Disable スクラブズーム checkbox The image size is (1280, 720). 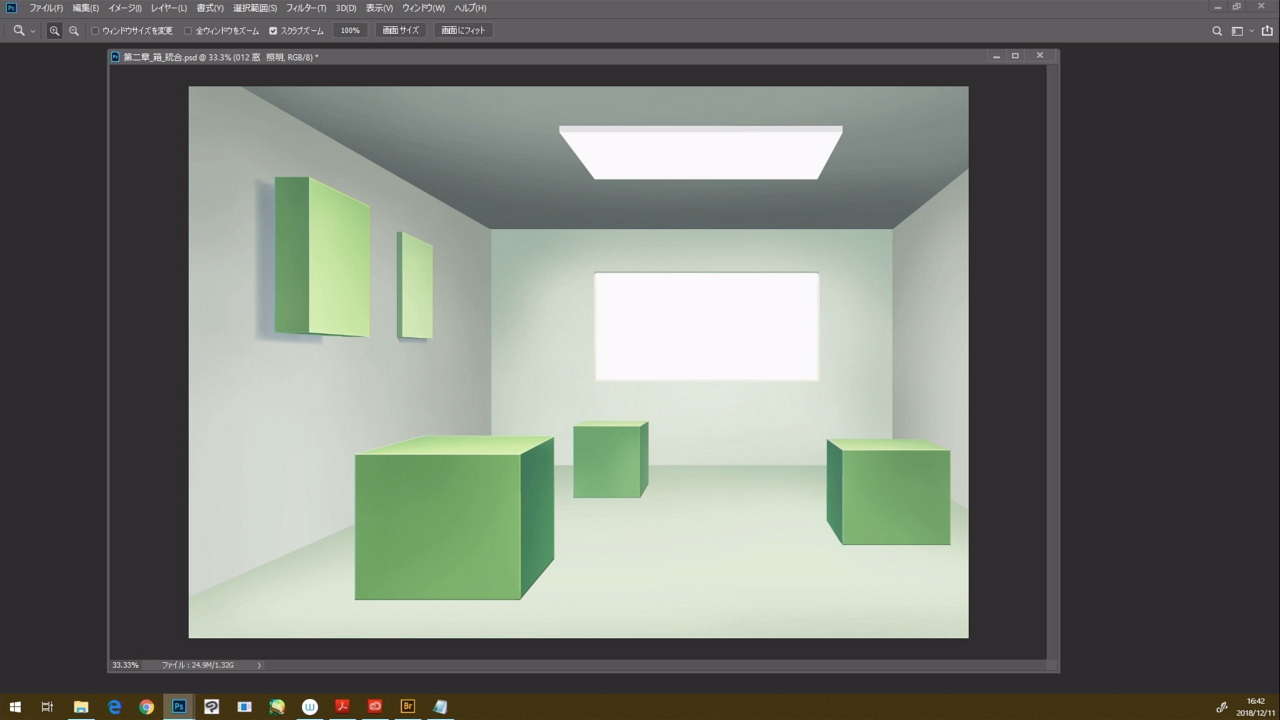273,31
